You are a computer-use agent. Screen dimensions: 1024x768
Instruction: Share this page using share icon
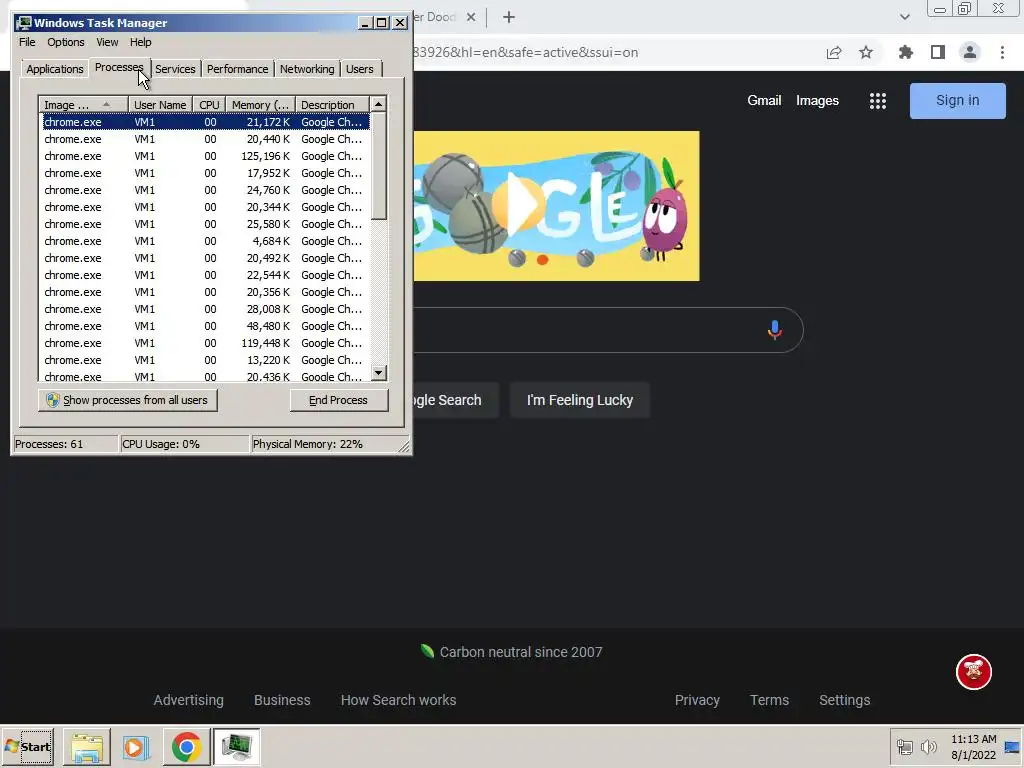click(834, 52)
